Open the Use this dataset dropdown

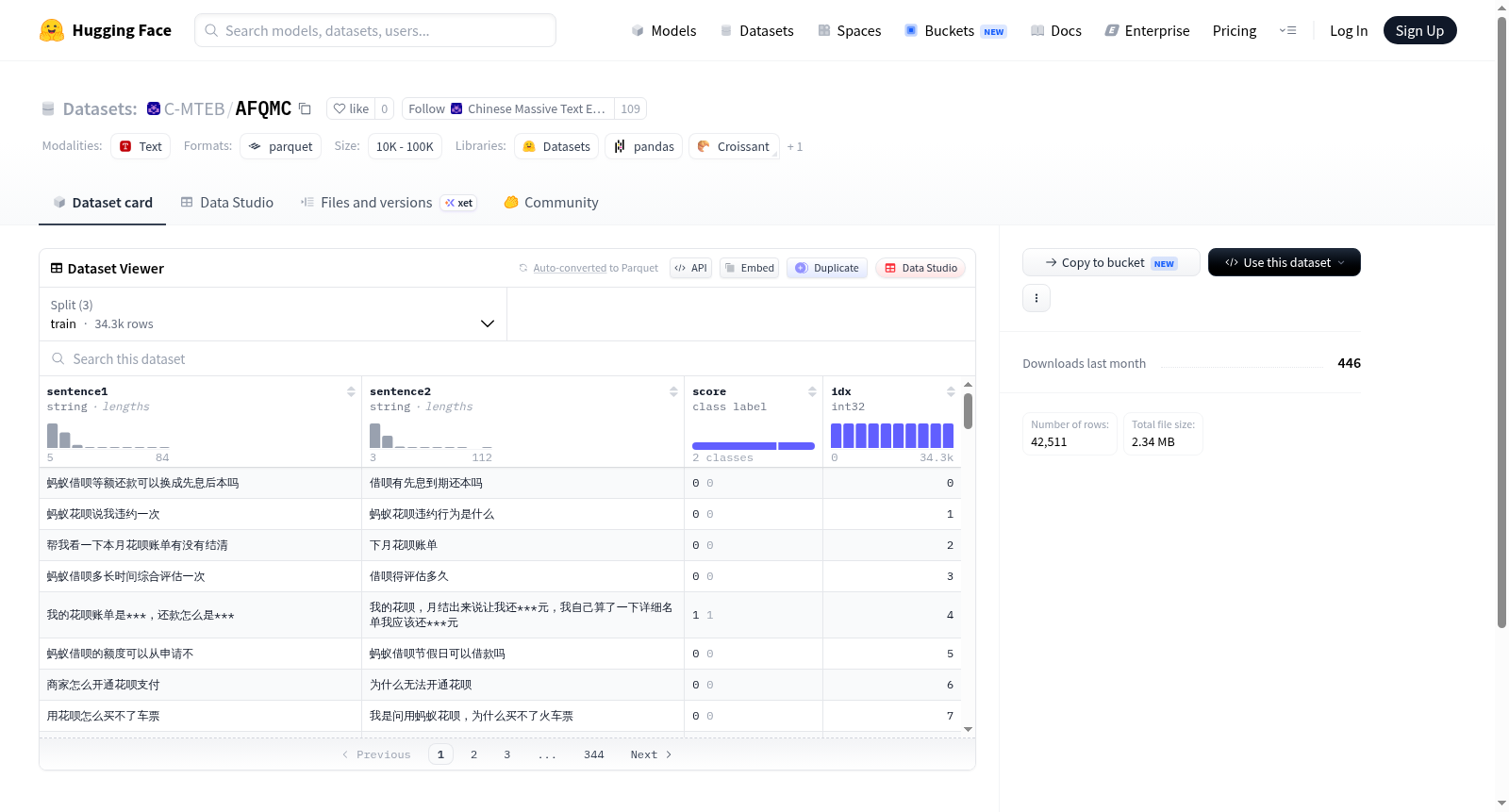(1285, 262)
